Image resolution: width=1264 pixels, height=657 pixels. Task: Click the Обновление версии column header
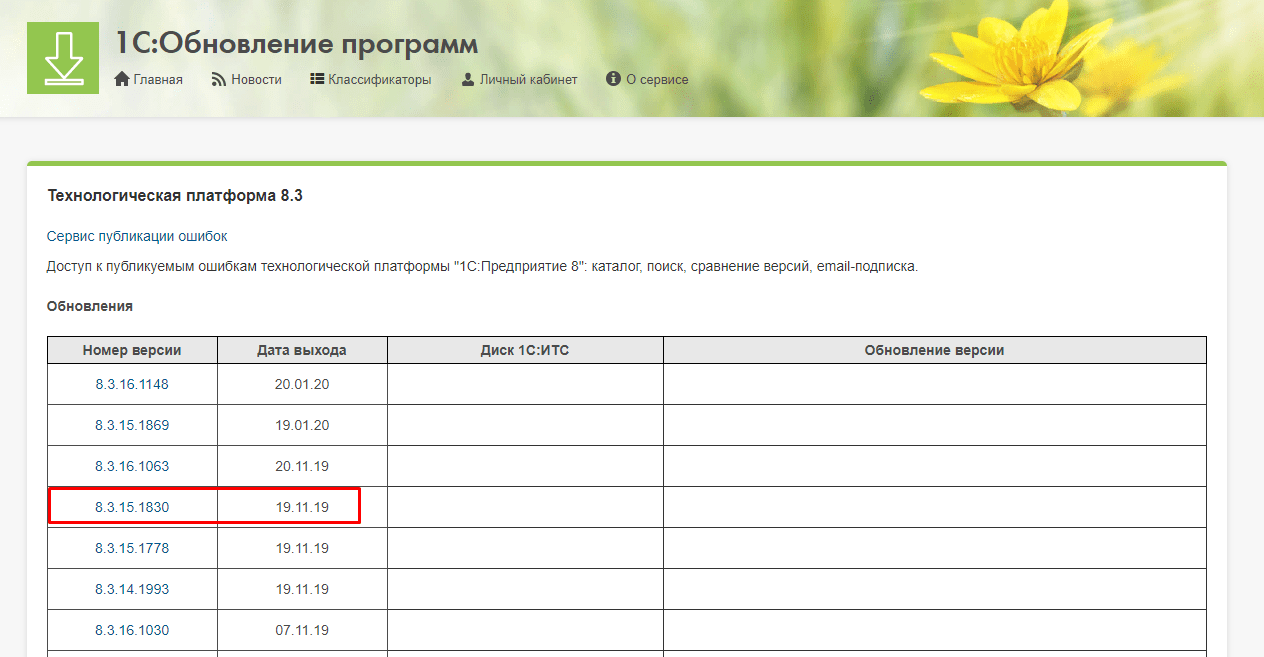click(935, 350)
